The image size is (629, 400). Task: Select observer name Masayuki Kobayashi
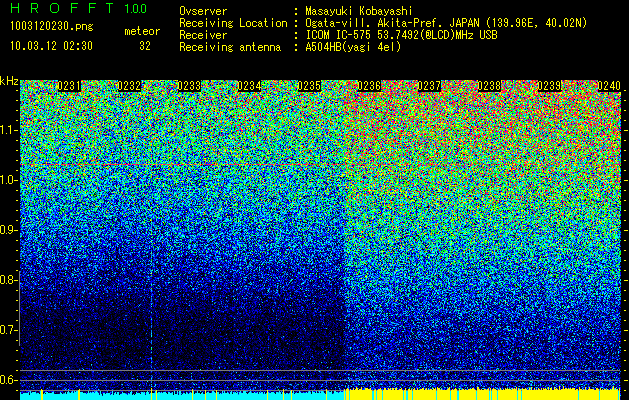point(359,11)
